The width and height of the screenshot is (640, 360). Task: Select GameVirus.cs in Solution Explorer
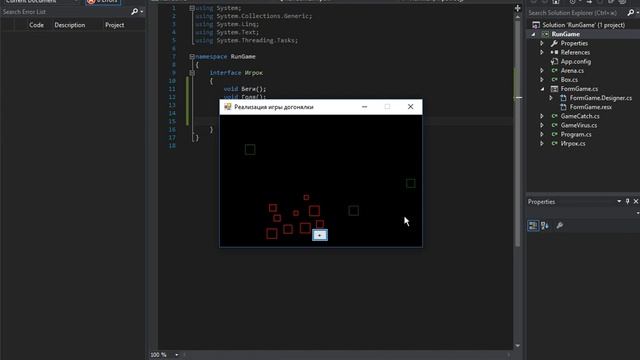pos(578,125)
